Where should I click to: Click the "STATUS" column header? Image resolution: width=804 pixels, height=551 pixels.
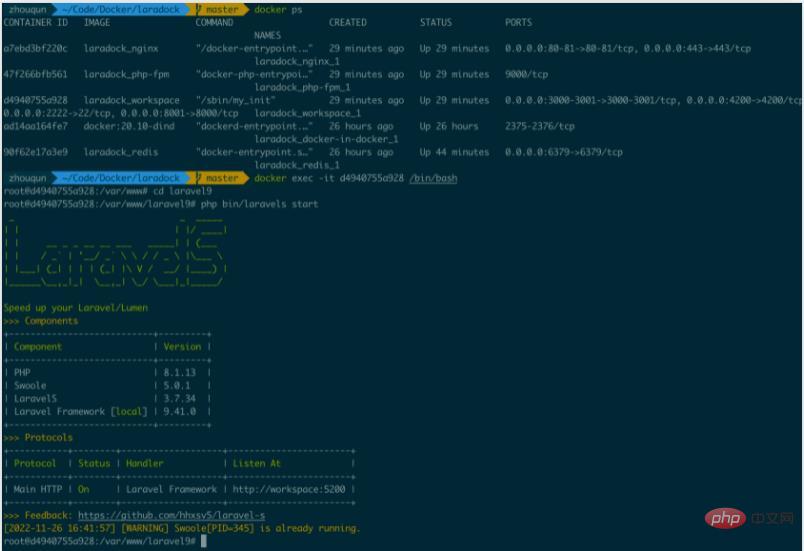[x=436, y=23]
